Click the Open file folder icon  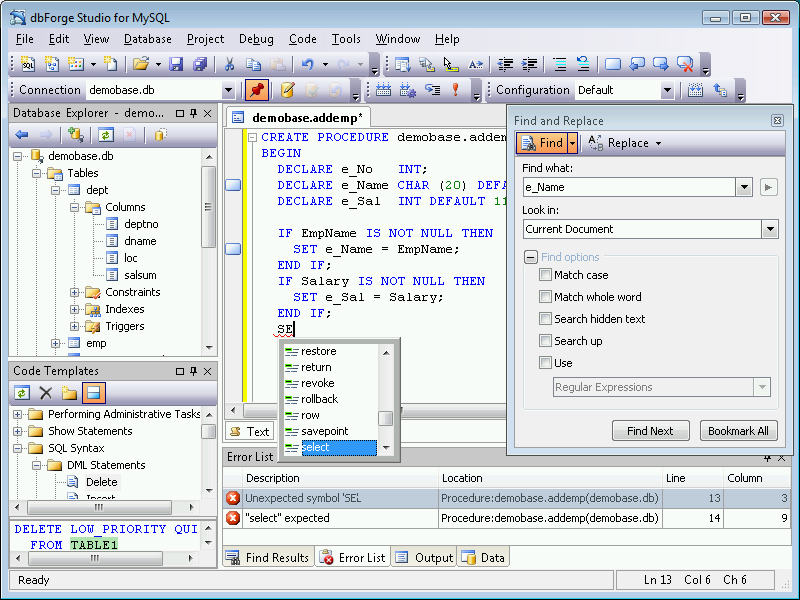coord(141,64)
